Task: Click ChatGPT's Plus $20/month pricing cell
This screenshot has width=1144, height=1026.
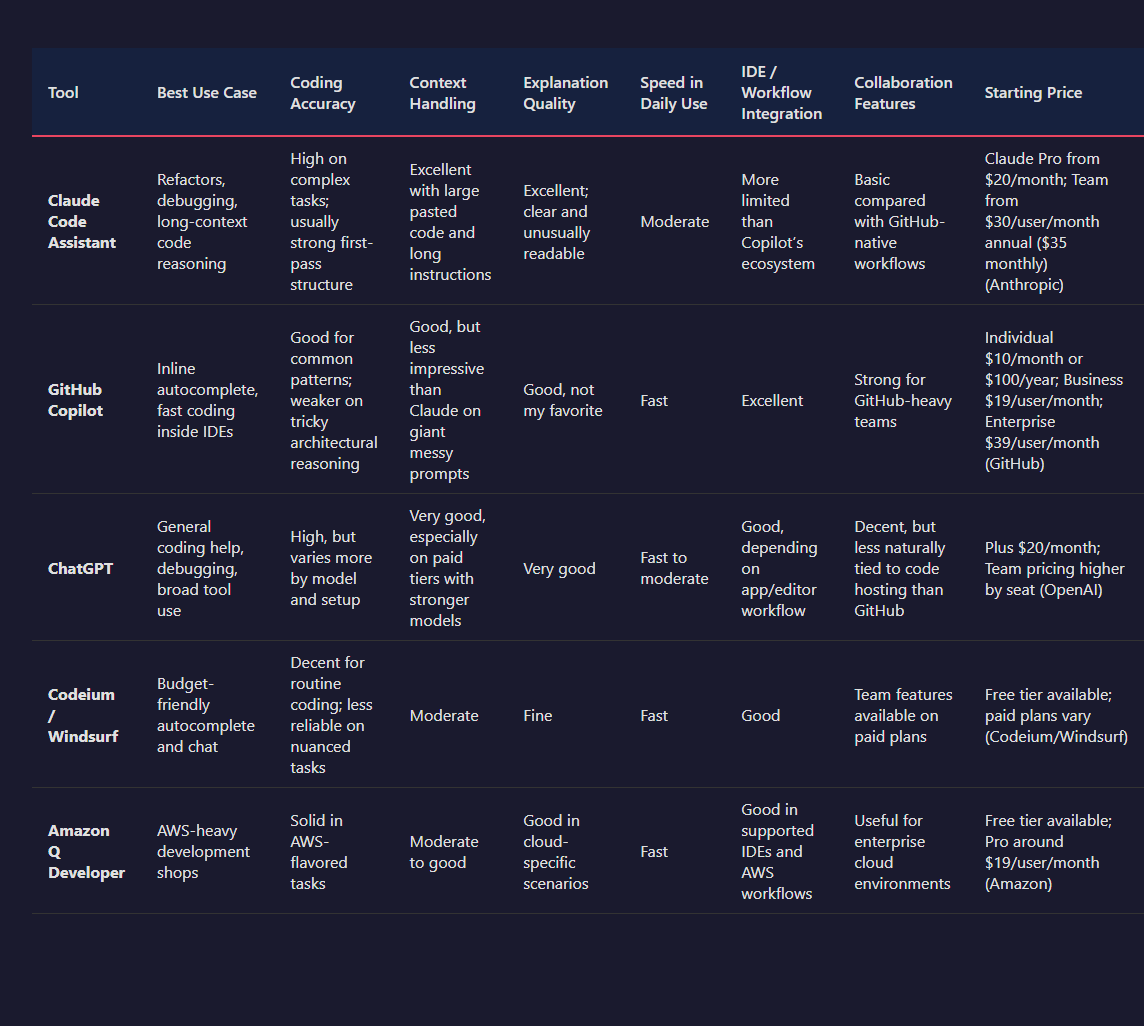Action: click(1052, 568)
